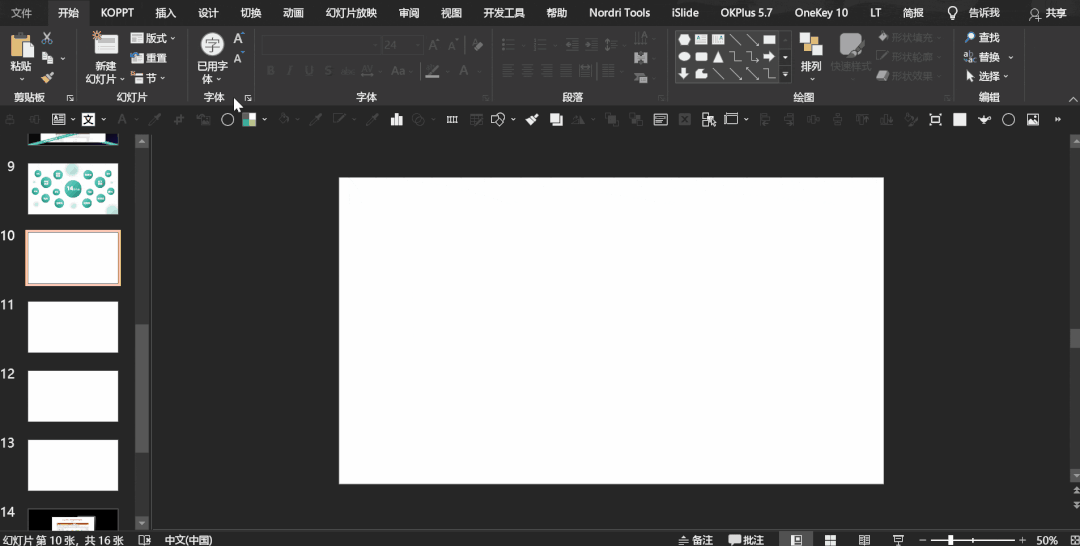The width and height of the screenshot is (1080, 546).
Task: Select the hexagon shape in gallery
Action: (x=684, y=39)
